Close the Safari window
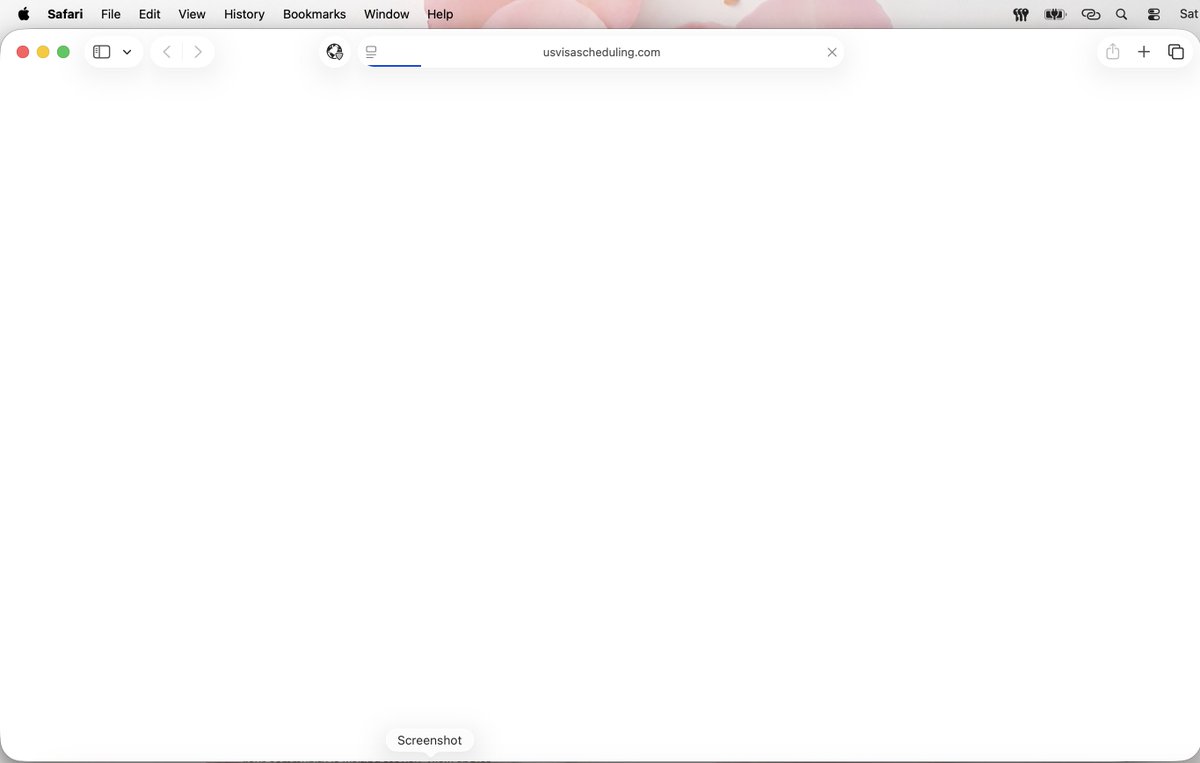The height and width of the screenshot is (763, 1200). pos(23,52)
